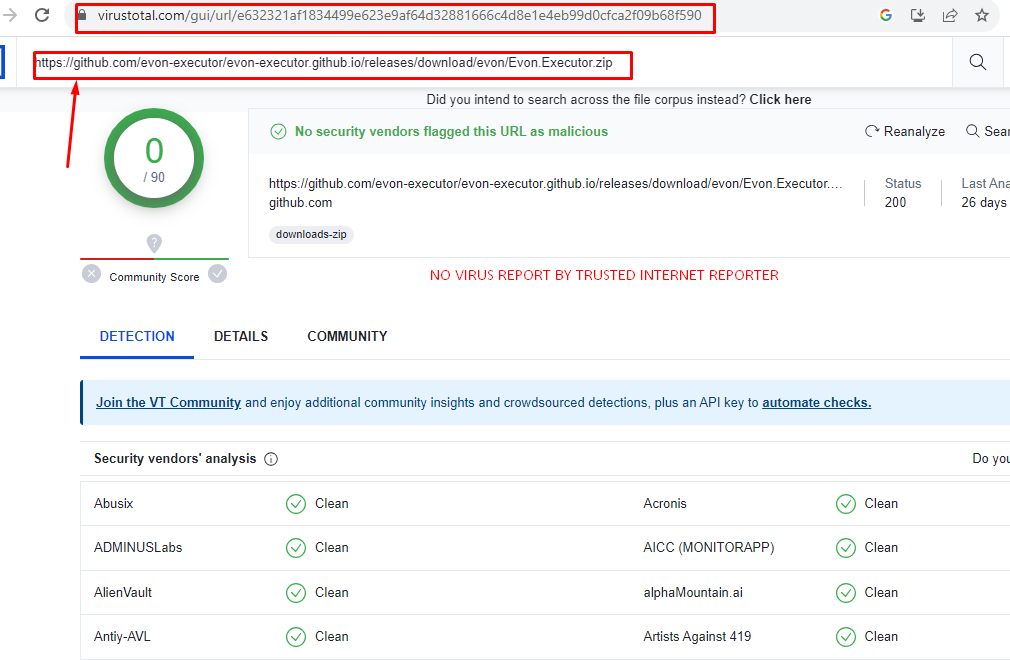This screenshot has height=660, width=1010.
Task: Click the install/download page icon in address bar
Action: 918,15
